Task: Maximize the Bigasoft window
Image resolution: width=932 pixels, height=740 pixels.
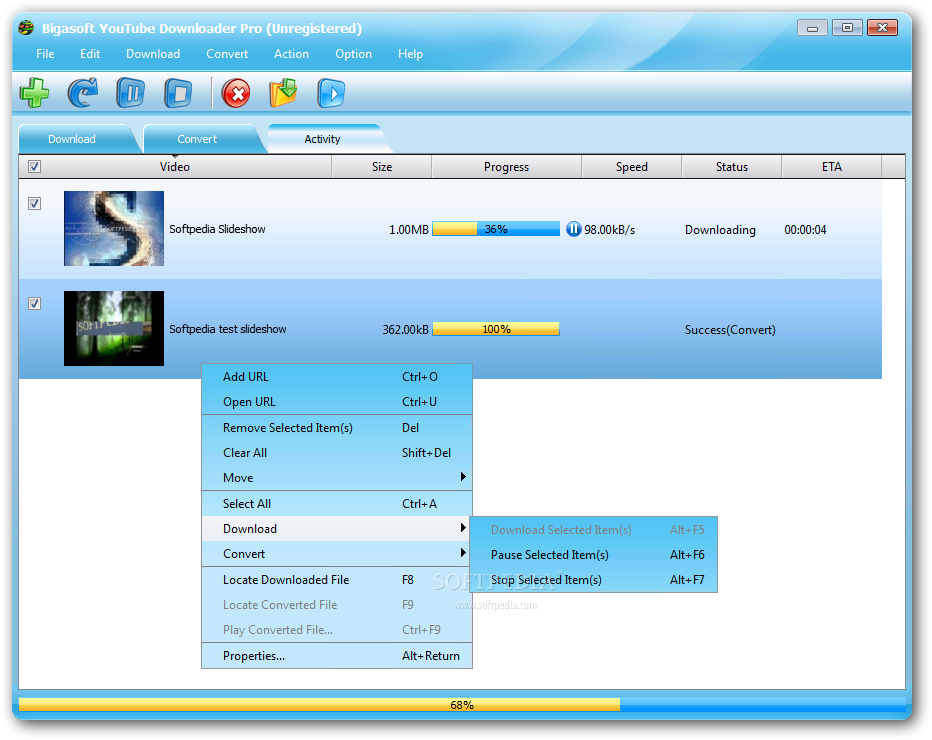Action: [x=847, y=27]
